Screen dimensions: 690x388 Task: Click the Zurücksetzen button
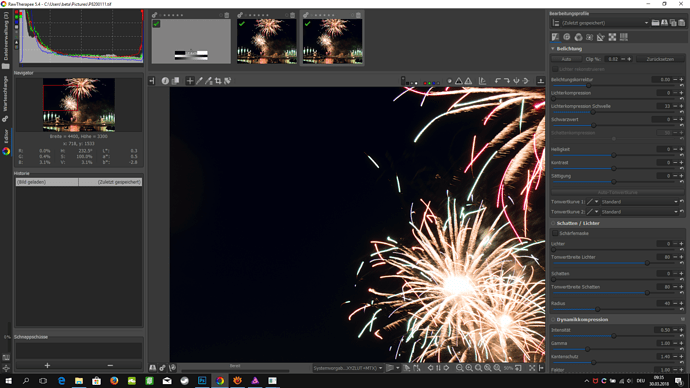coord(660,59)
